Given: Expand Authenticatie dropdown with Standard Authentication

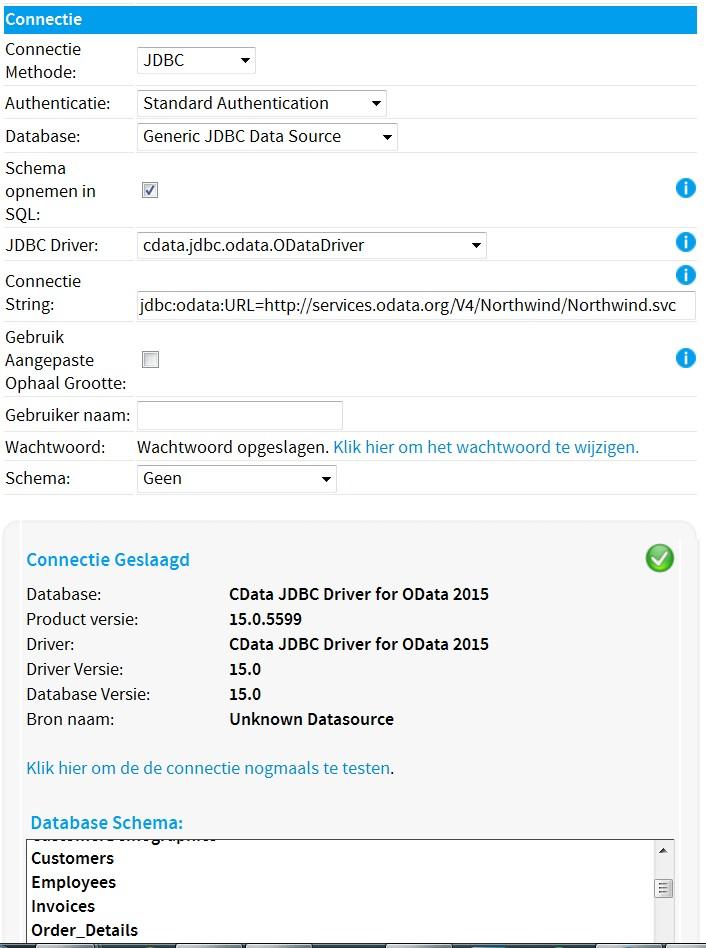Looking at the screenshot, I should click(x=261, y=103).
